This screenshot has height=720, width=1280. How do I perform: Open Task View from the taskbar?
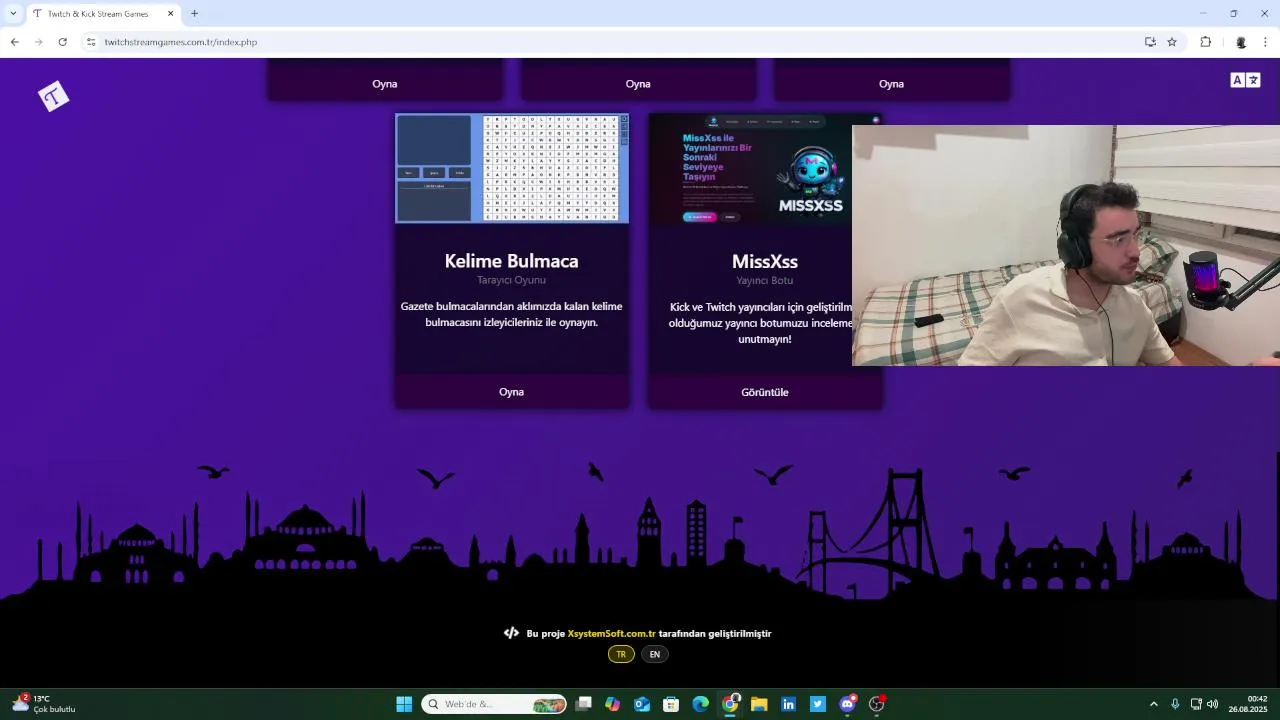[584, 704]
